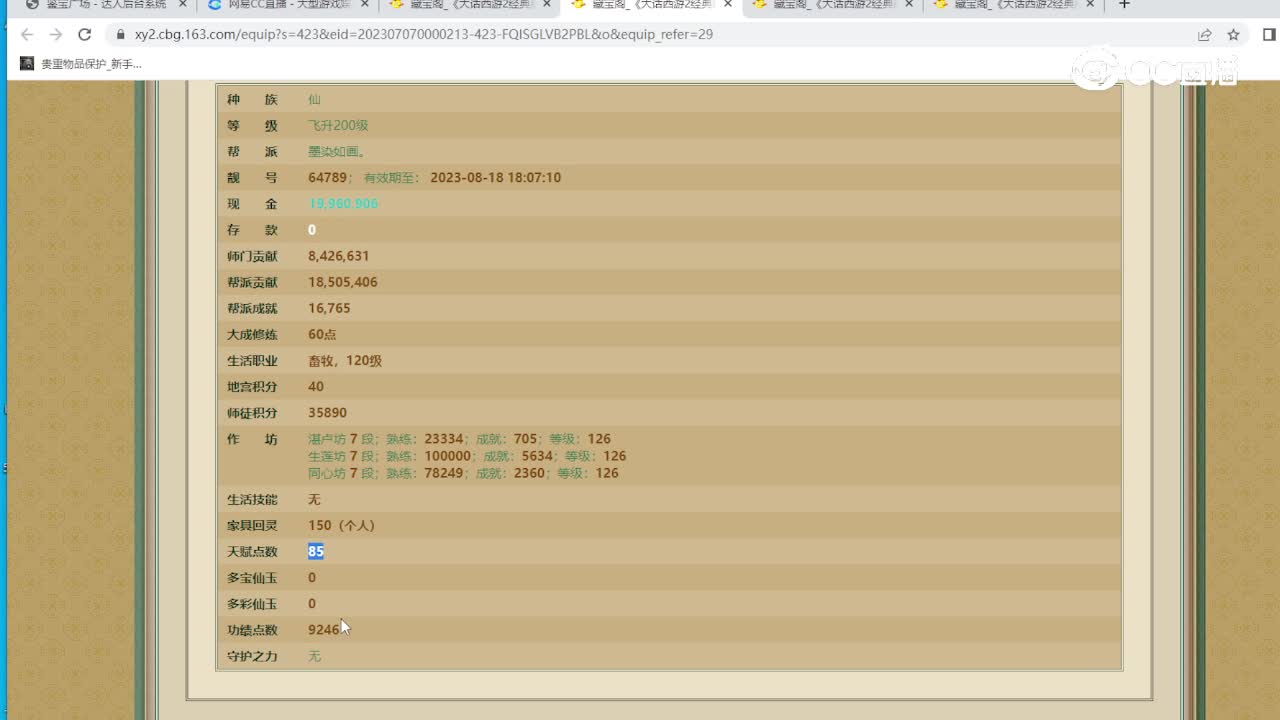Click the highlighted 天赋点数 value 85

pos(316,552)
